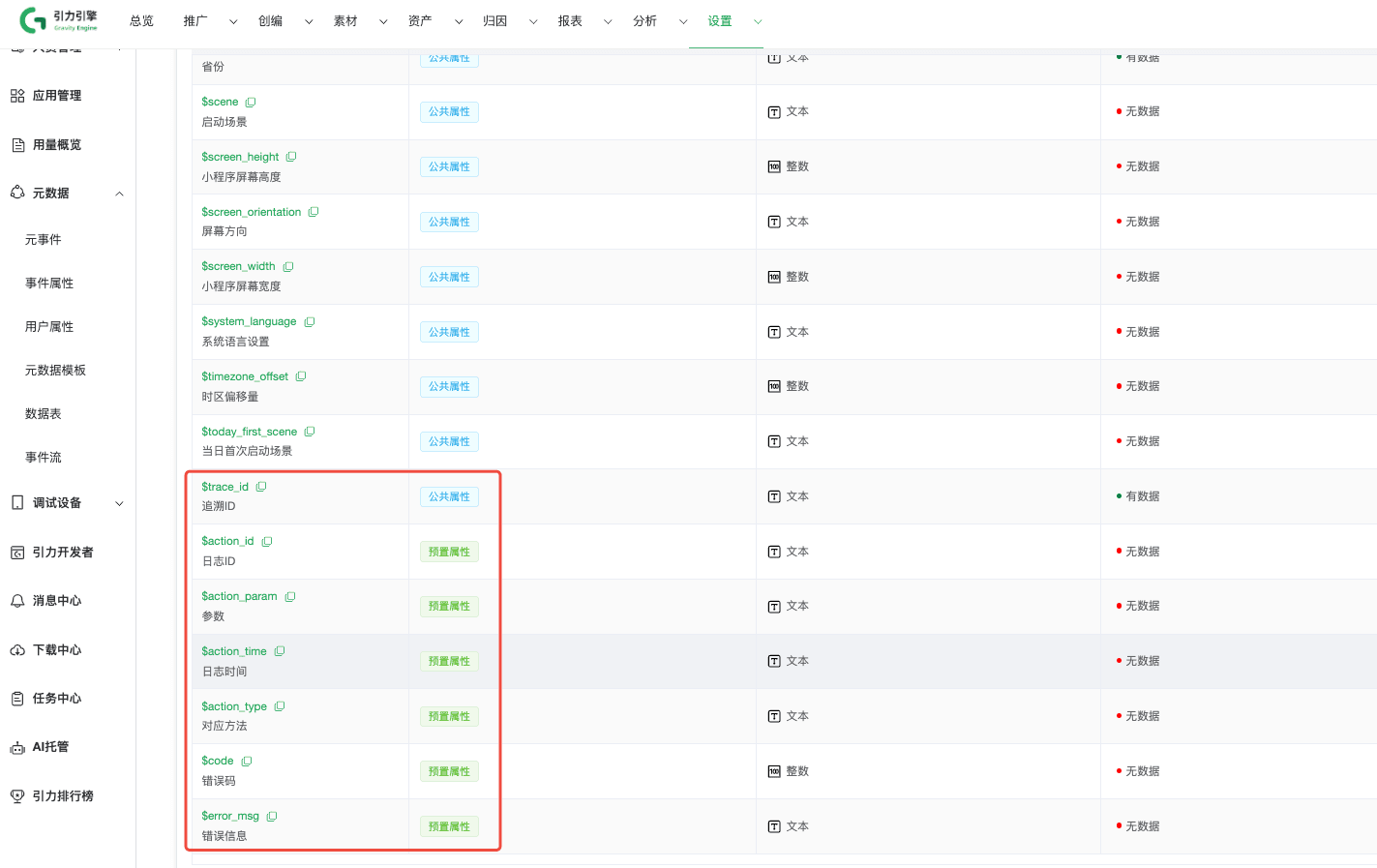Open the 用户属性 sidebar item
The image size is (1377, 868).
click(x=49, y=327)
